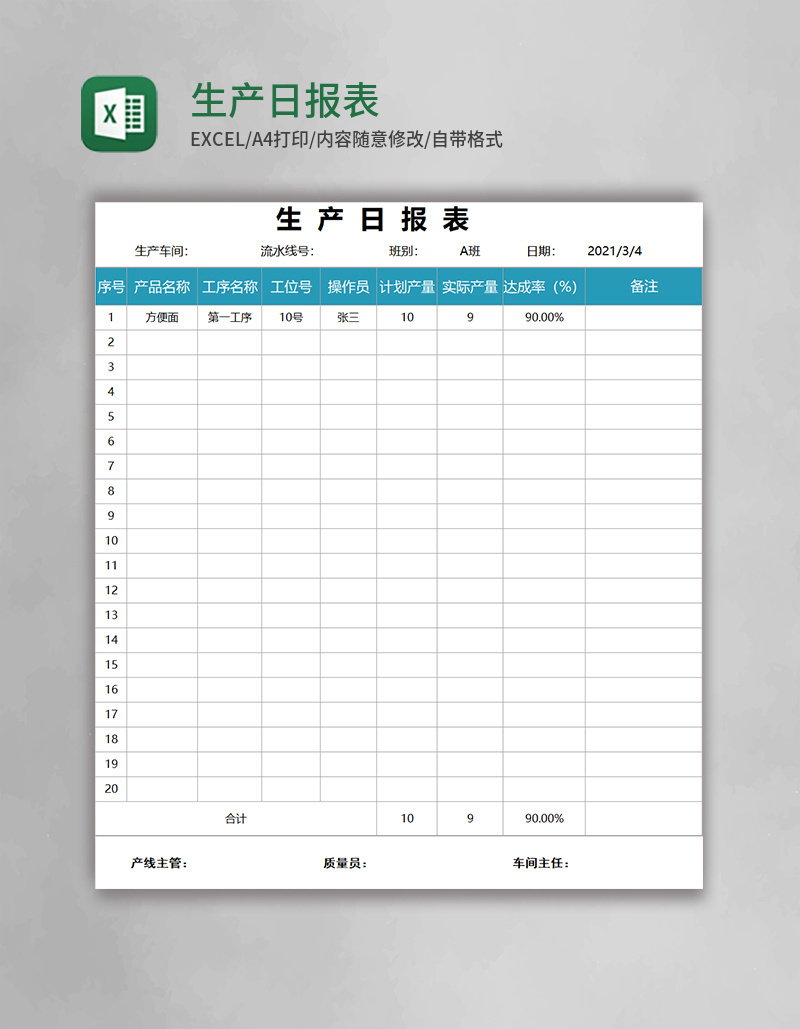The width and height of the screenshot is (800, 1029).
Task: Select the 计划产量 column header
Action: click(406, 286)
